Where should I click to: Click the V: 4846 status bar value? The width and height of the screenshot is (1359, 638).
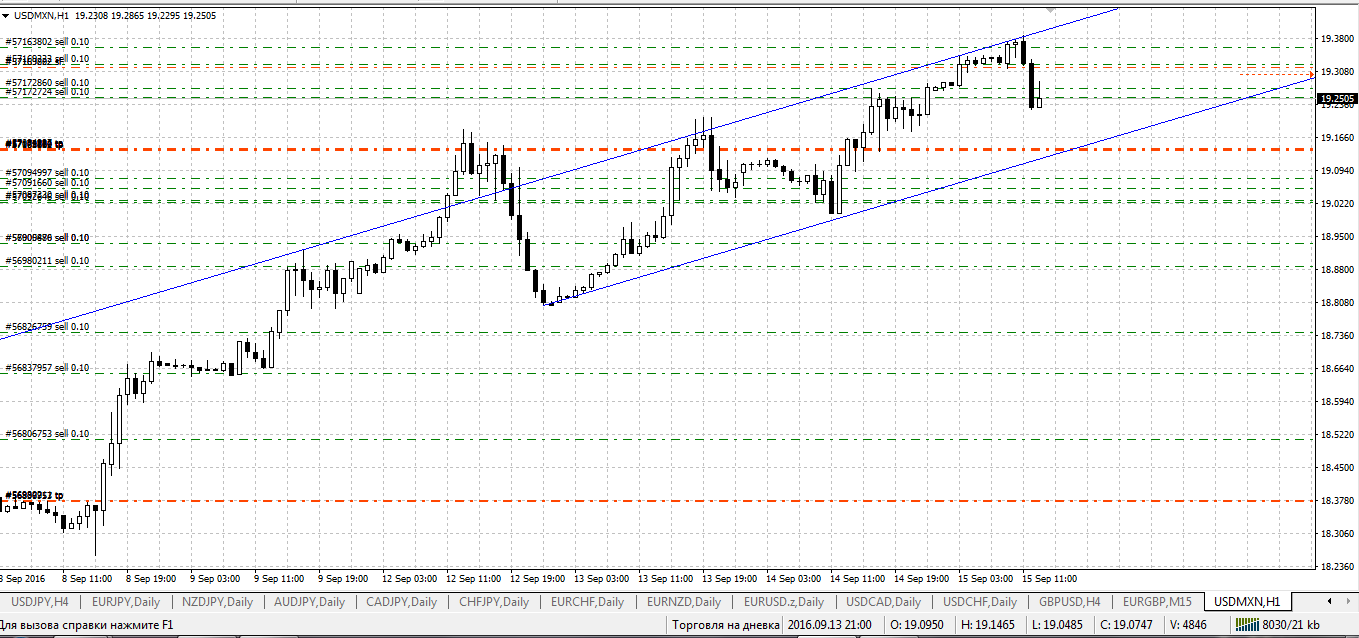[1189, 625]
